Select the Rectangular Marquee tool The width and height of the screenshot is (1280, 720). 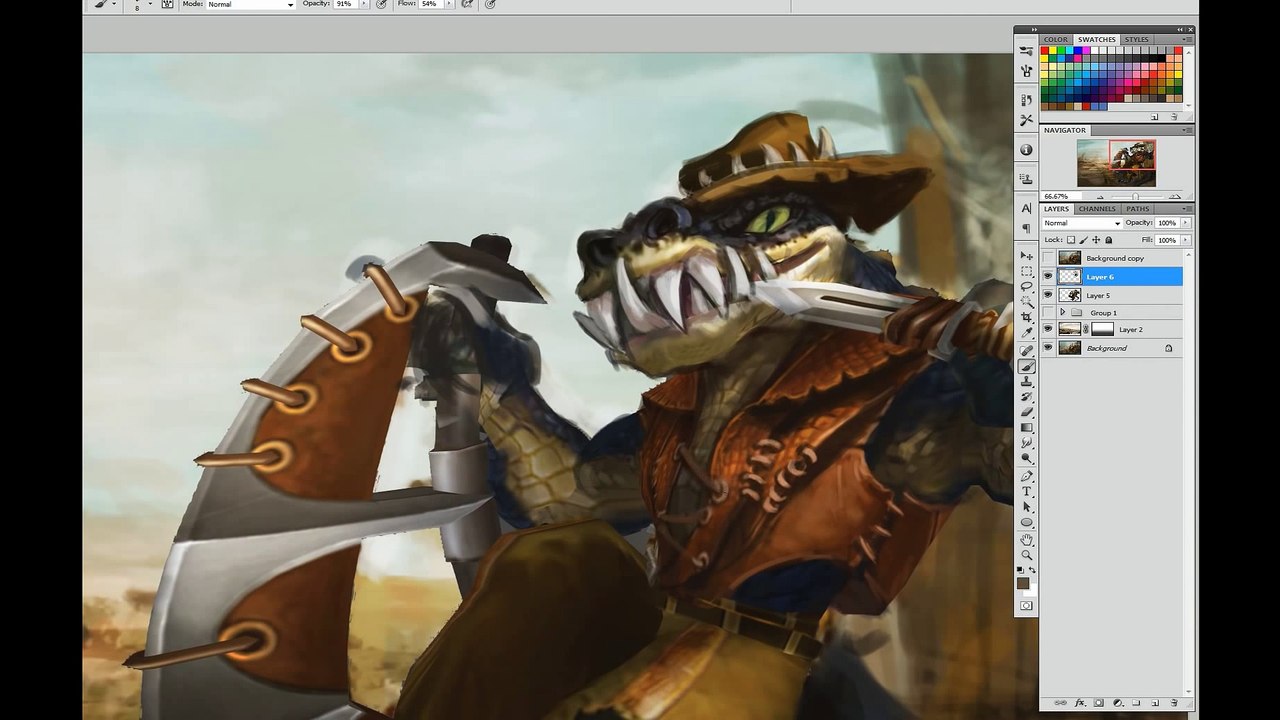(1026, 271)
